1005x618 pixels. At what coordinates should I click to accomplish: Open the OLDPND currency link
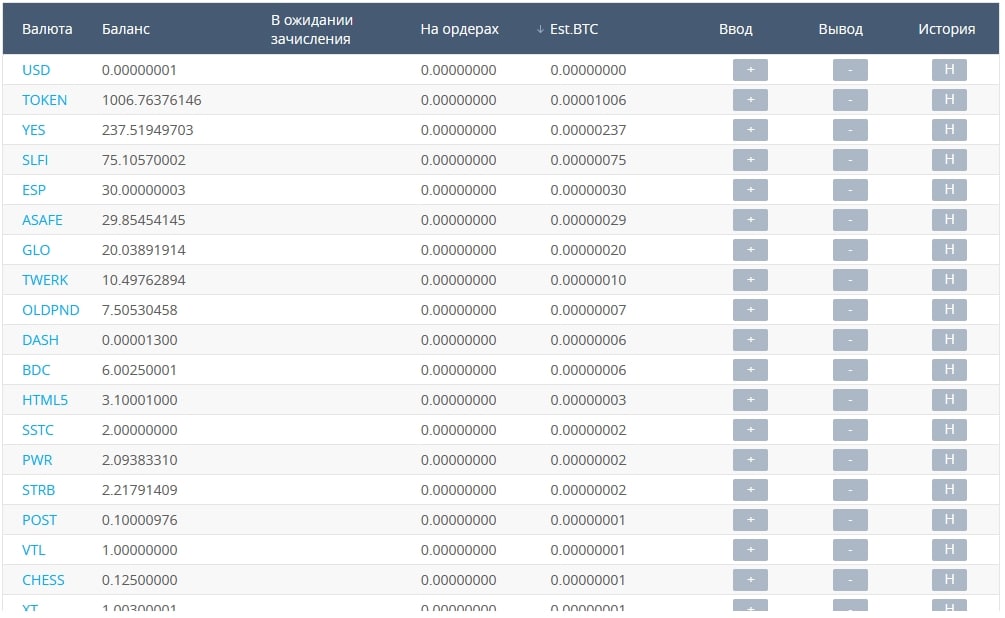tap(51, 310)
